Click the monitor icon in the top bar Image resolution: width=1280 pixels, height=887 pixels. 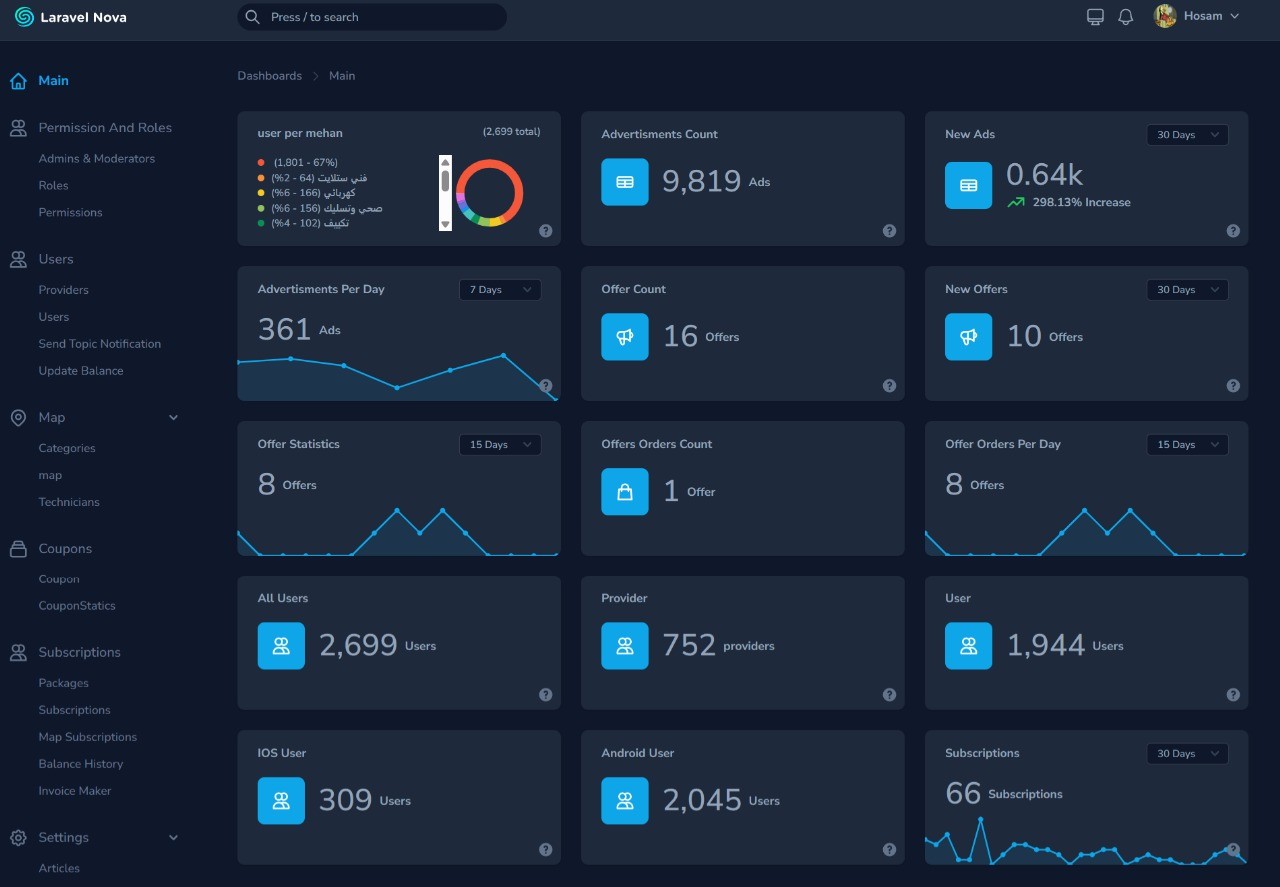tap(1094, 16)
